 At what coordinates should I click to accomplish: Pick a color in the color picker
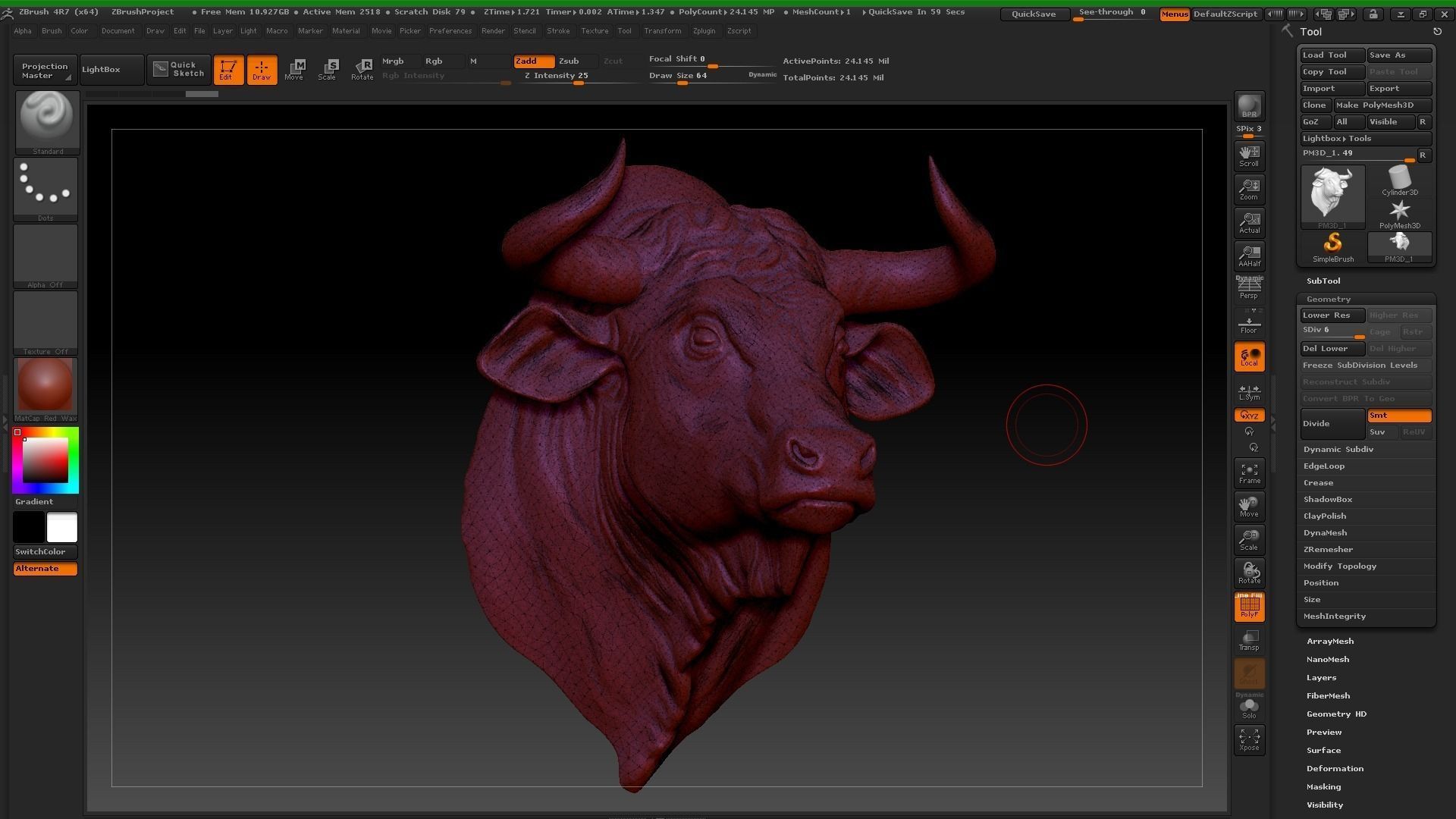pos(45,460)
